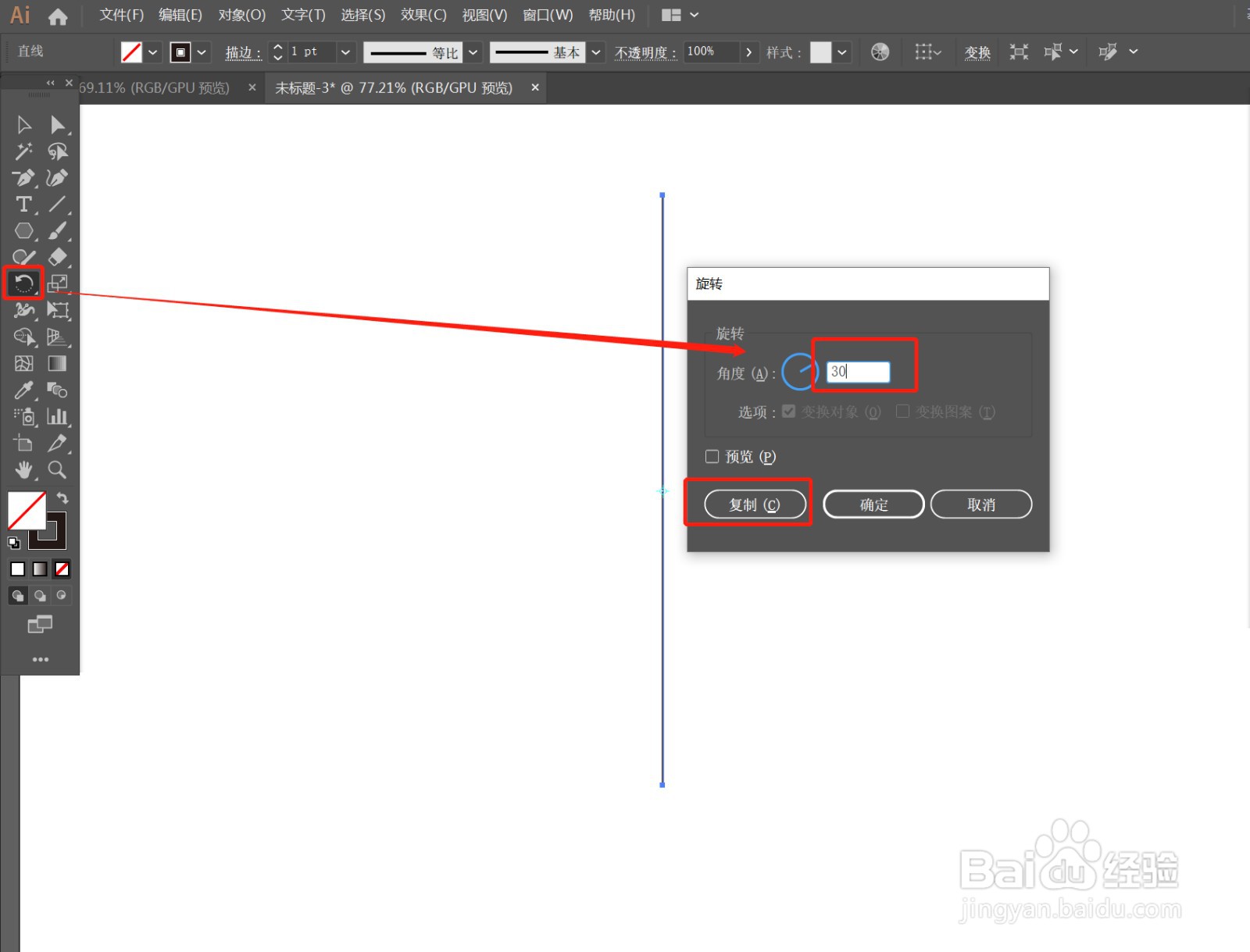This screenshot has height=952, width=1250.
Task: Open workspace switcher dropdown arrow
Action: [x=695, y=15]
